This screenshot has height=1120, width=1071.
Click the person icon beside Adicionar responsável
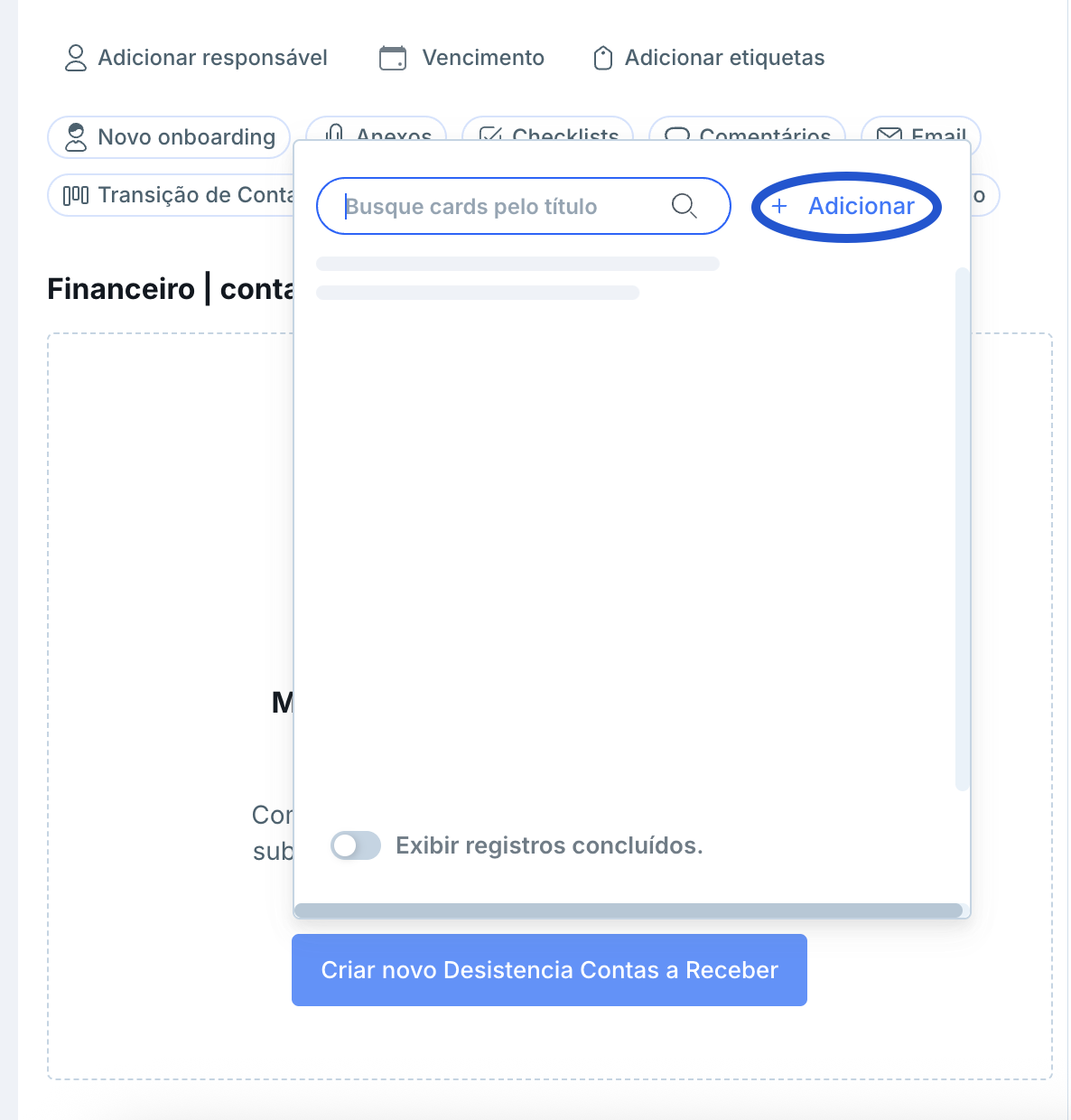point(76,58)
